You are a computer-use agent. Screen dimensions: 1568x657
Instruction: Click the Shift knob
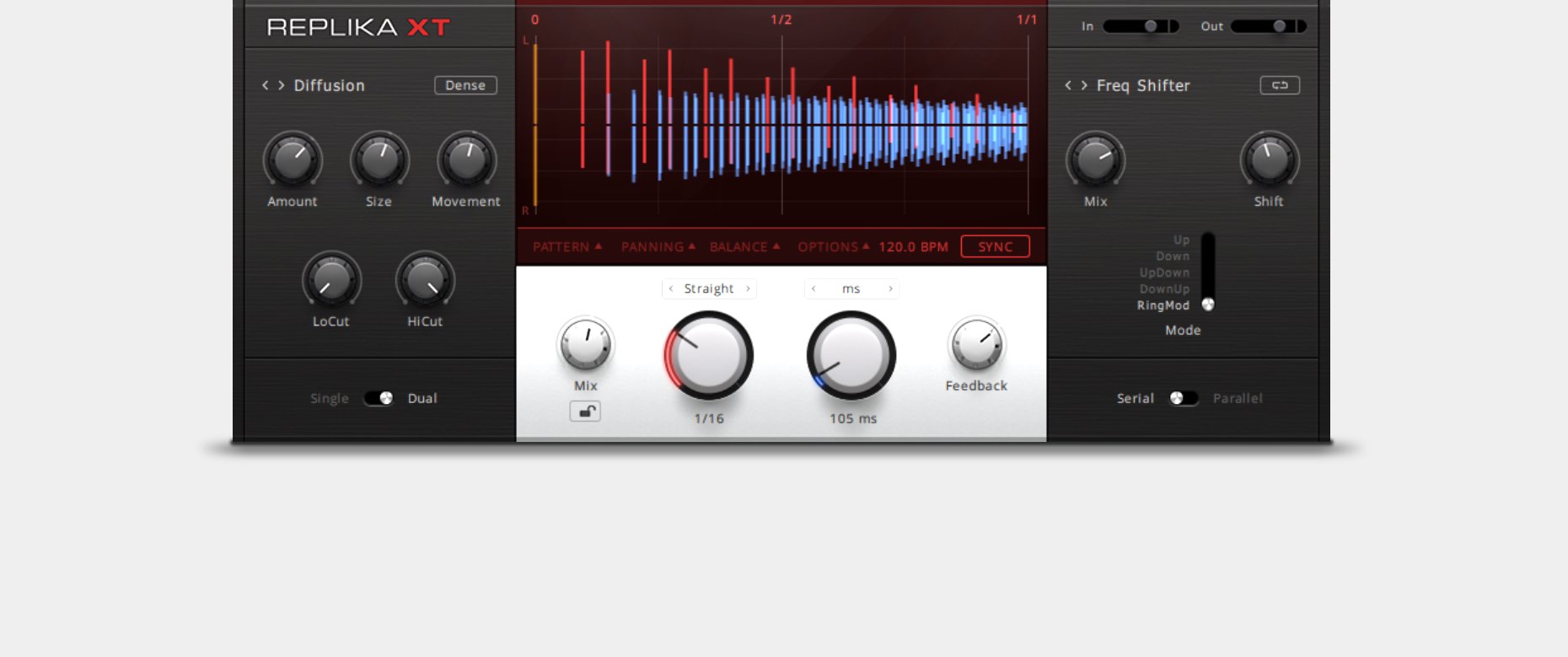point(1269,159)
